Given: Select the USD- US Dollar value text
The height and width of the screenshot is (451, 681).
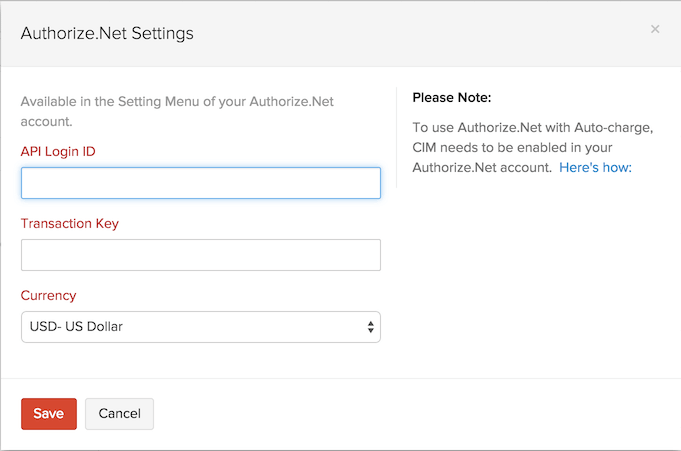Looking at the screenshot, I should point(76,327).
